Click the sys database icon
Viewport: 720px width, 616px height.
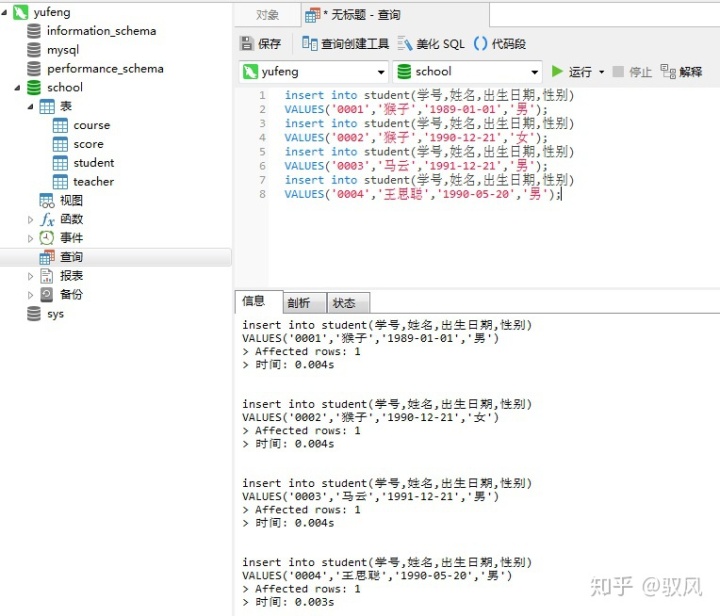click(34, 314)
